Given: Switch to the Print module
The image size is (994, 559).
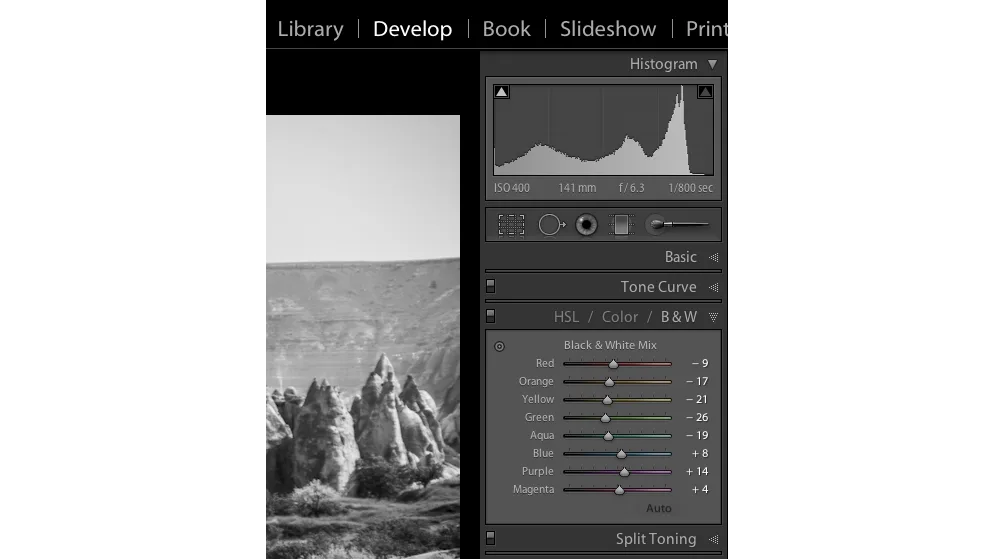Looking at the screenshot, I should 706,29.
